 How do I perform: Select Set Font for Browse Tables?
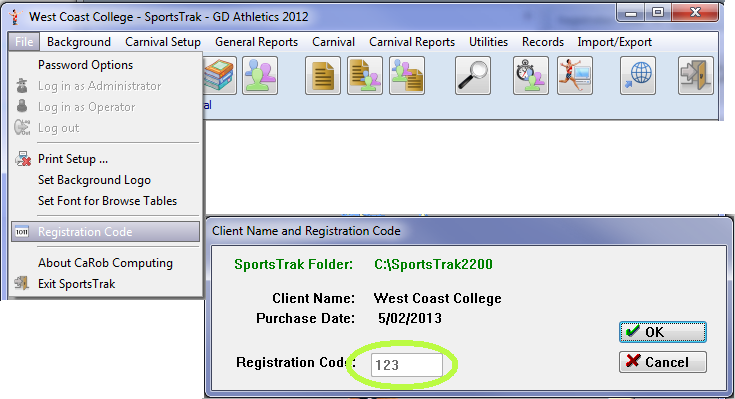tap(105, 201)
